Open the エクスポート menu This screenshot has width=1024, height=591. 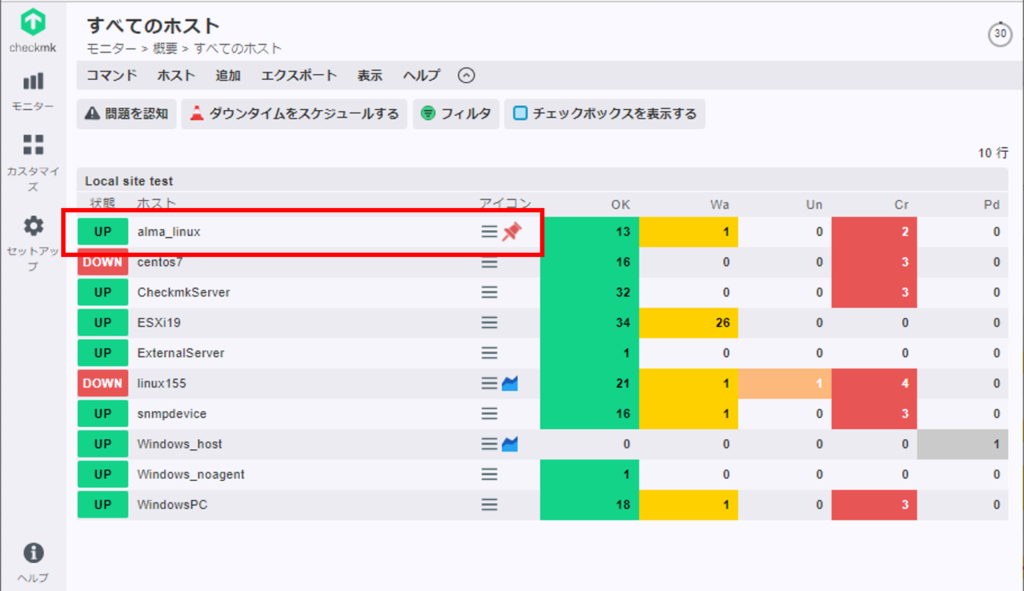click(299, 75)
